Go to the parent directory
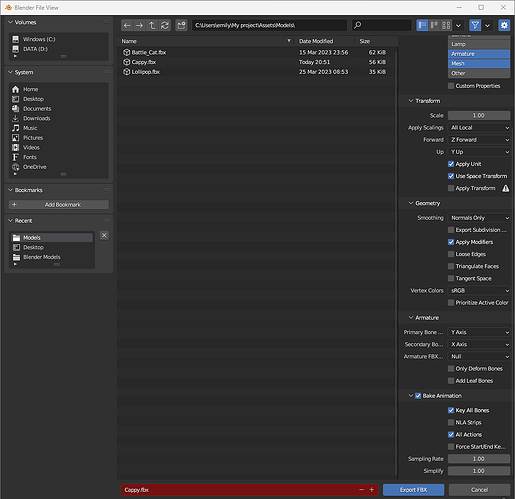Image resolution: width=515 pixels, height=499 pixels. 152,25
